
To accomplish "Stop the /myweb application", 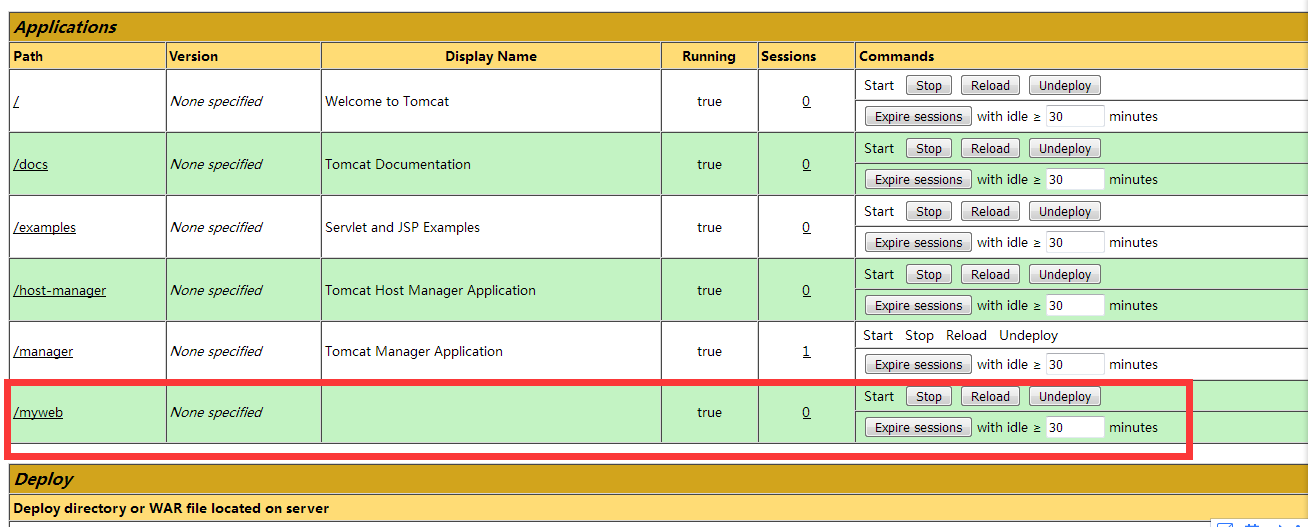I will [929, 397].
